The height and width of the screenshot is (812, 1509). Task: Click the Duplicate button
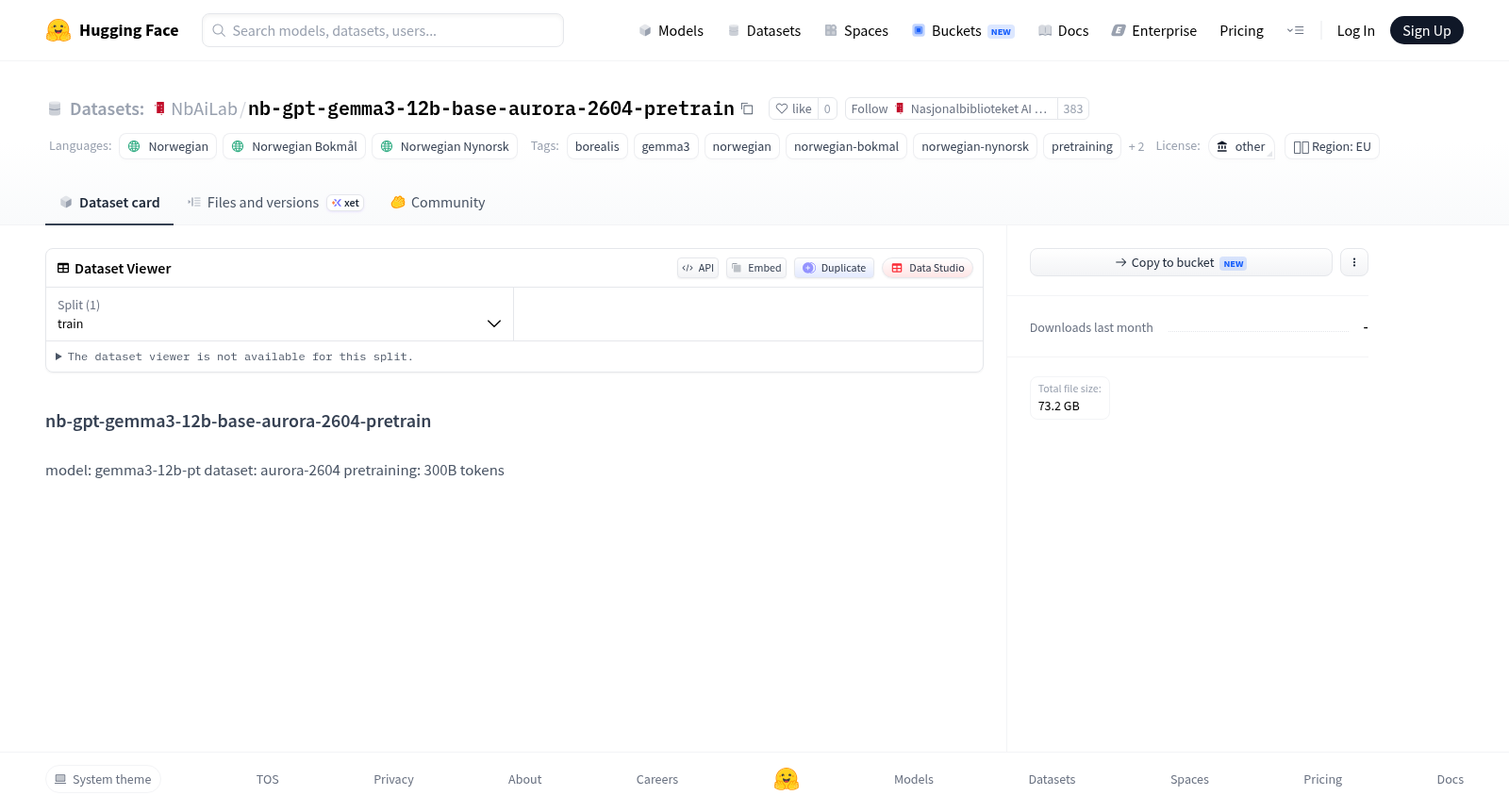click(x=834, y=268)
